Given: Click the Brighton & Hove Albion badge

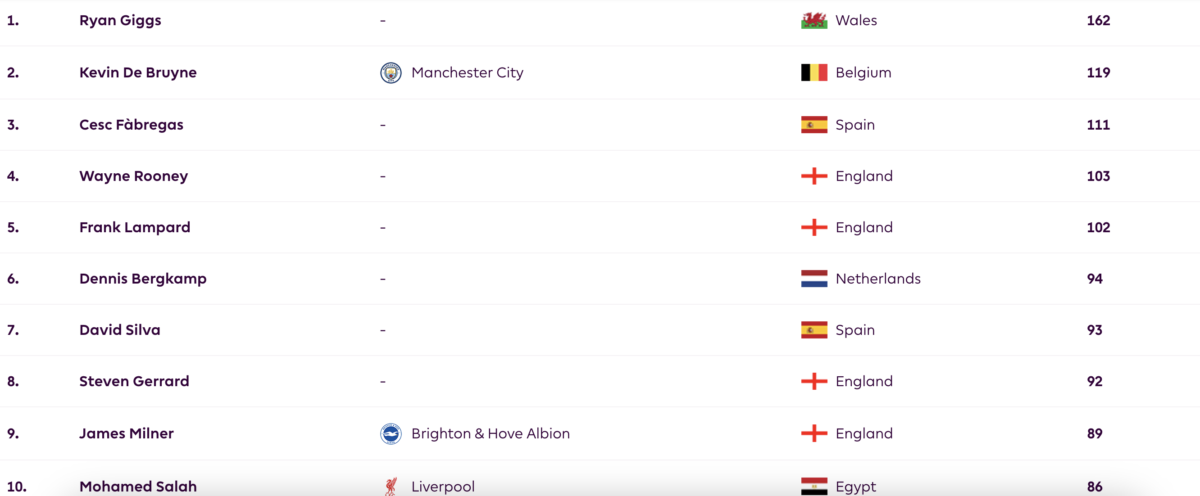Looking at the screenshot, I should 391,434.
